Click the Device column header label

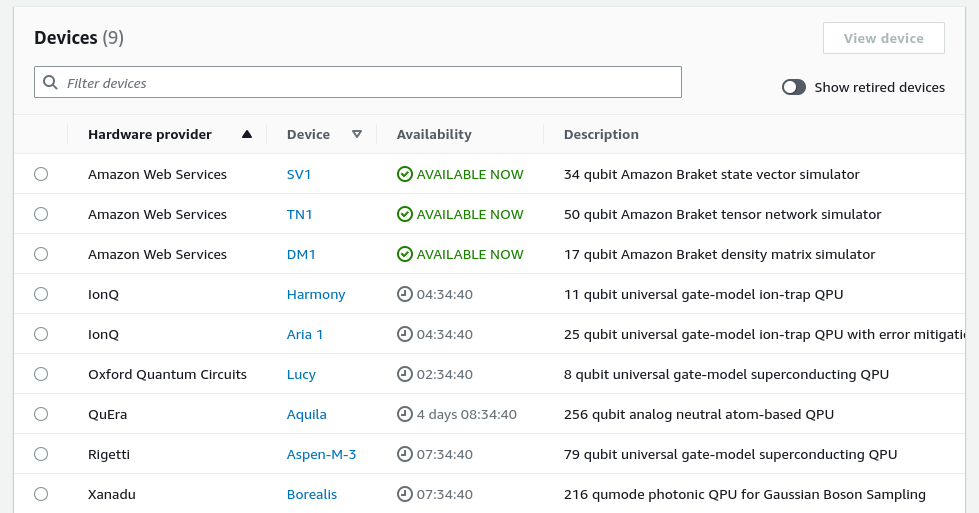click(x=308, y=134)
